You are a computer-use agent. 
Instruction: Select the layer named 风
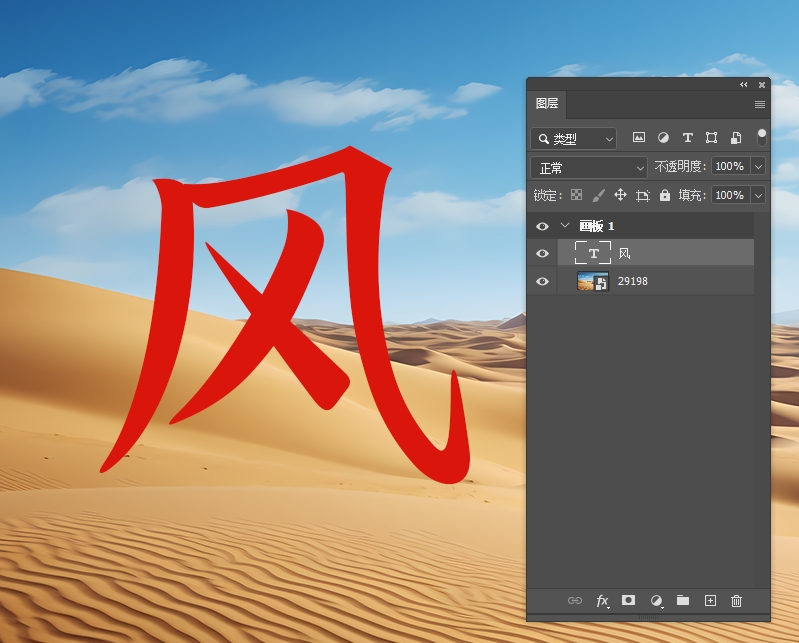pyautogui.click(x=625, y=253)
